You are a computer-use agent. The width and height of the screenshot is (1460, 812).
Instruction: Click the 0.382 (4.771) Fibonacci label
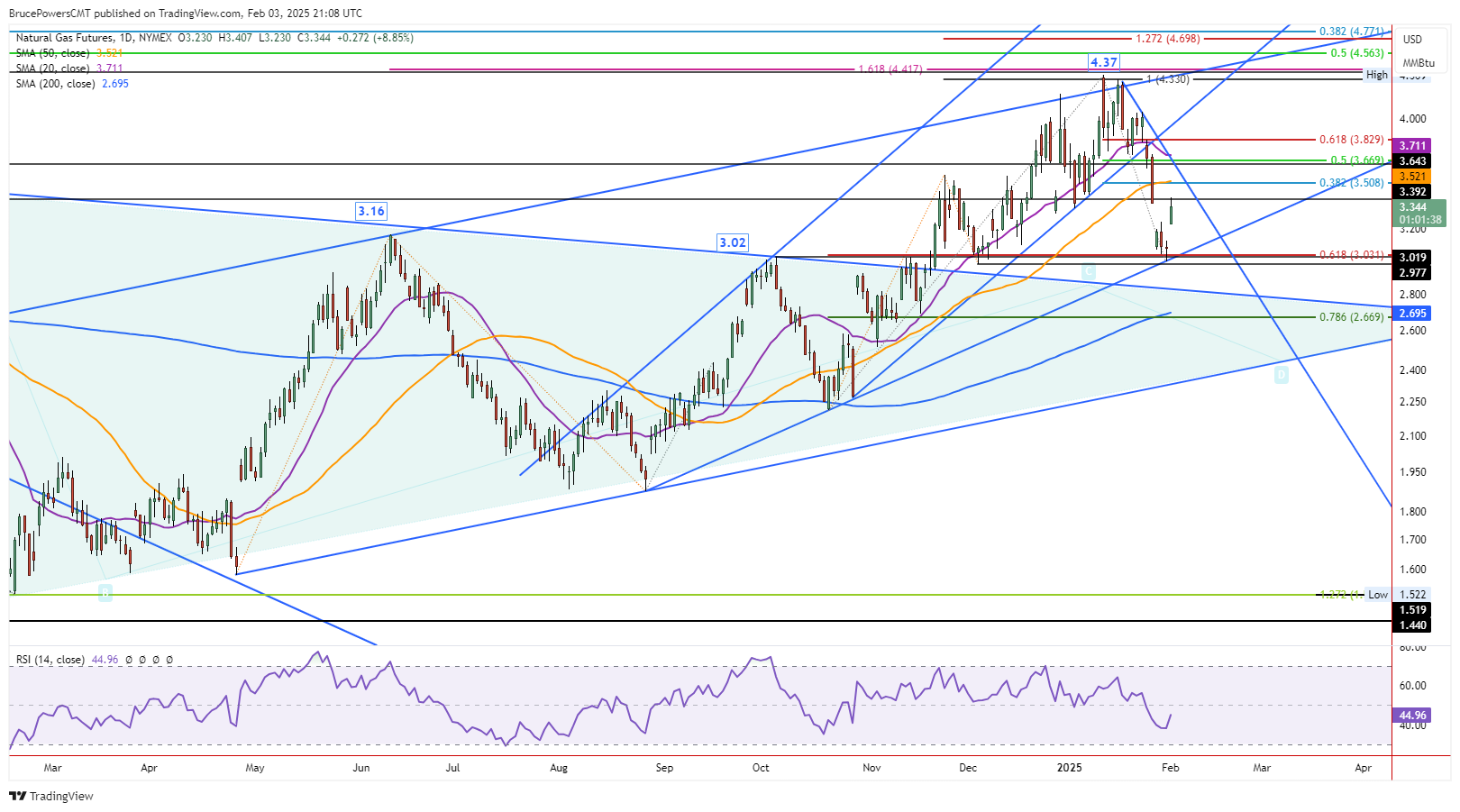pos(1352,32)
